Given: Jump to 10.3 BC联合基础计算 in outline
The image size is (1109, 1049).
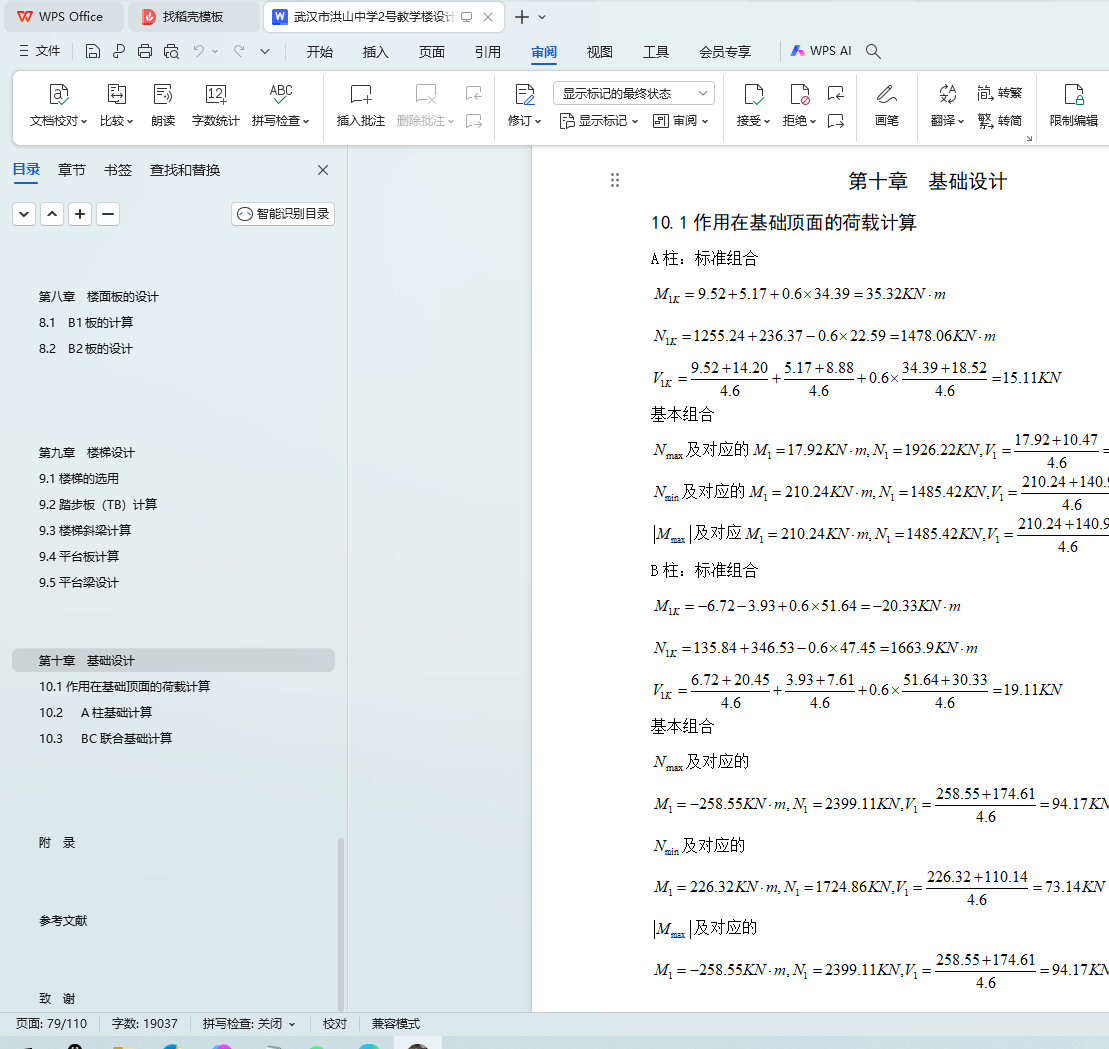Looking at the screenshot, I should coord(105,738).
